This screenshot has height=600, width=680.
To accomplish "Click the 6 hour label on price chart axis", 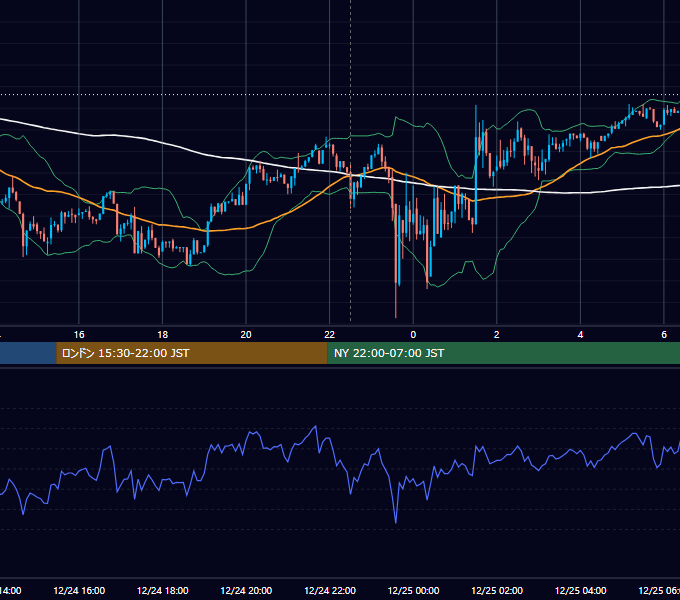I will point(664,335).
